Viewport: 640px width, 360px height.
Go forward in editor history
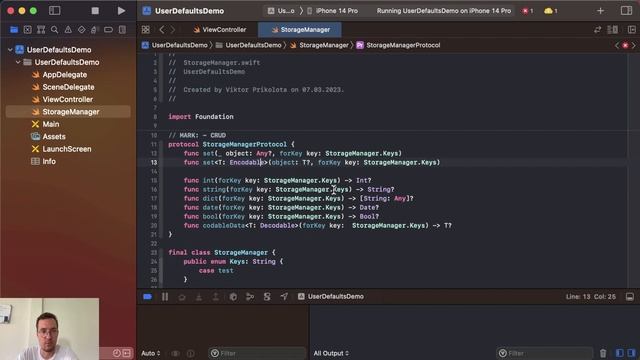173,30
